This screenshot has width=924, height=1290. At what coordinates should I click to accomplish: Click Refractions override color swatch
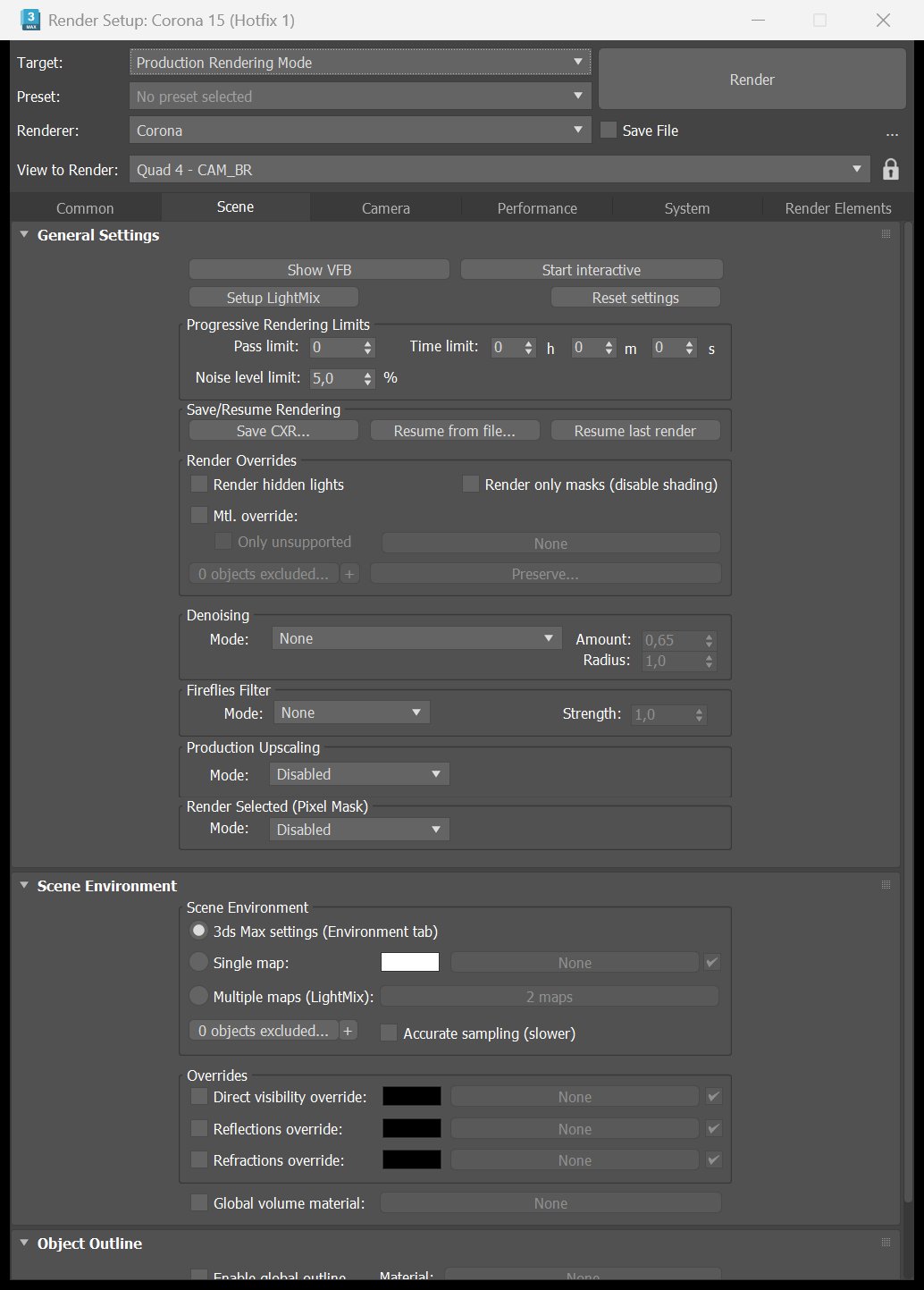click(x=412, y=1159)
